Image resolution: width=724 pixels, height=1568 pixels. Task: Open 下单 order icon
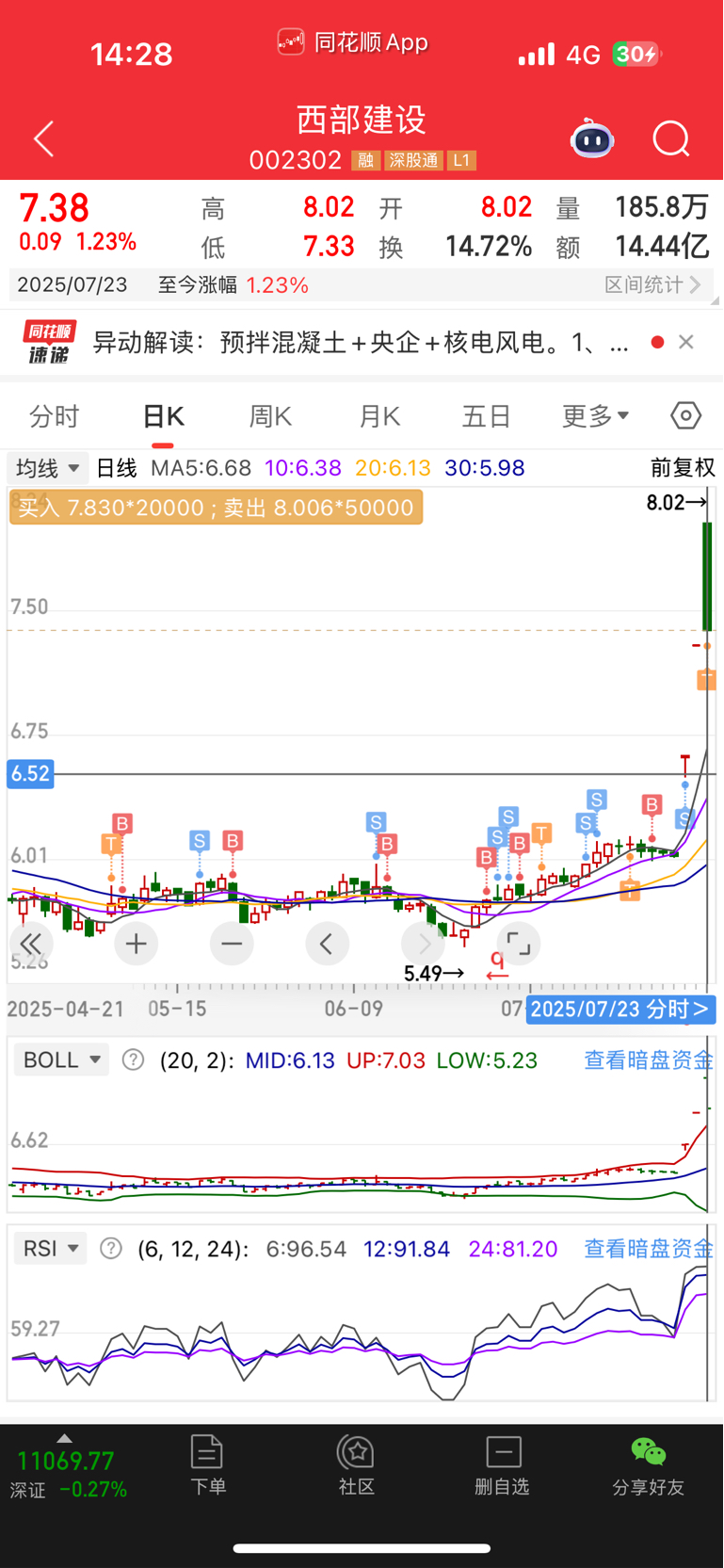tap(207, 1465)
